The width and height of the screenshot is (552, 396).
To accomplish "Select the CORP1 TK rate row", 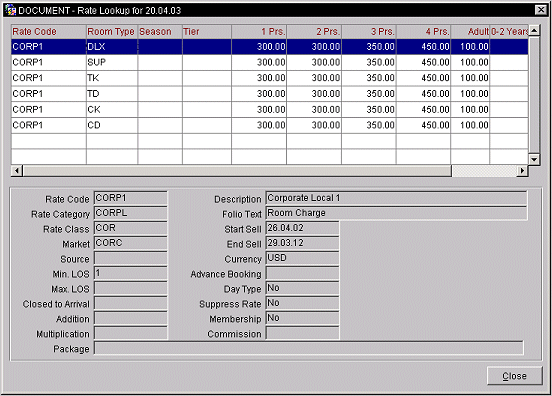I will pos(269,78).
